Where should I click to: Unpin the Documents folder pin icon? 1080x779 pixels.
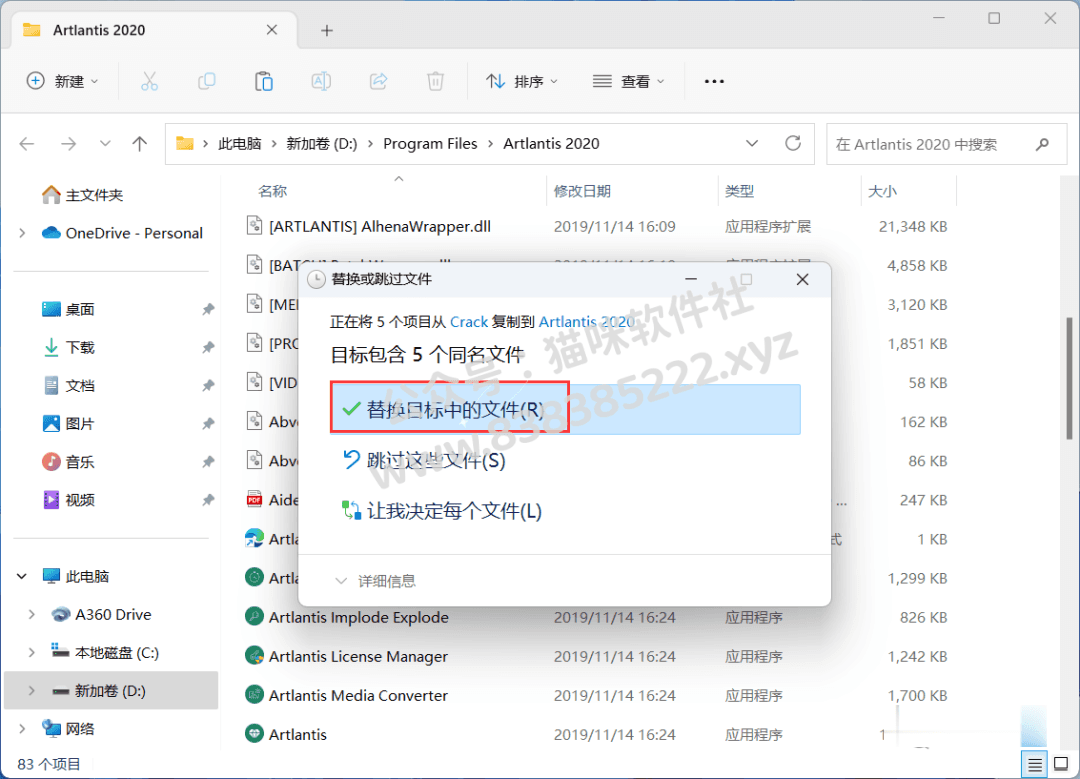[208, 386]
